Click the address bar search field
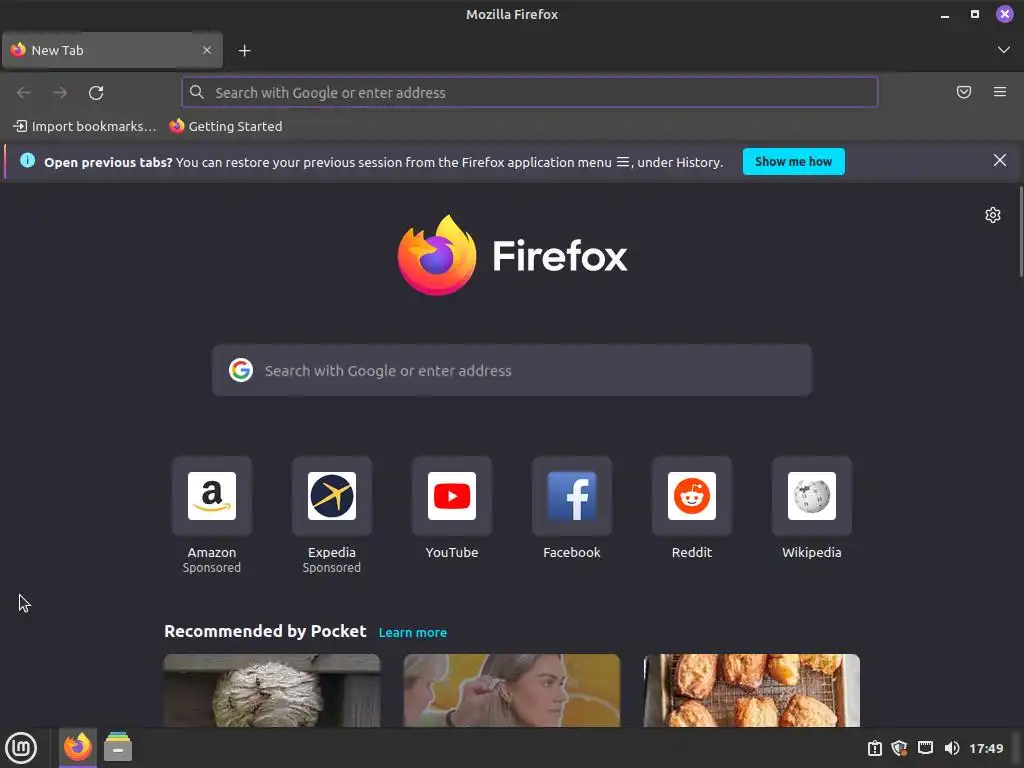1024x768 pixels. 530,93
